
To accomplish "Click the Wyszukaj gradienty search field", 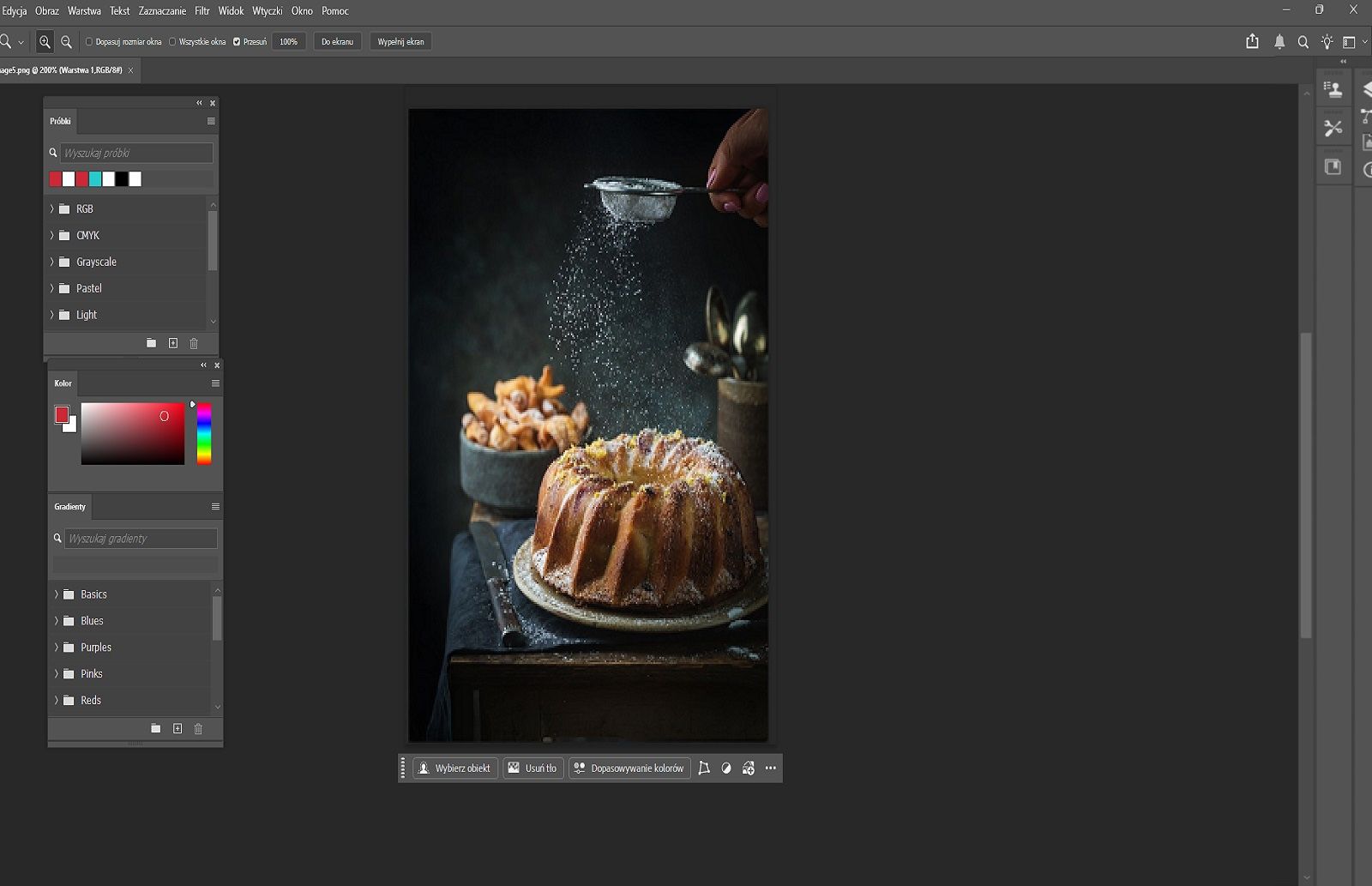I will 141,538.
